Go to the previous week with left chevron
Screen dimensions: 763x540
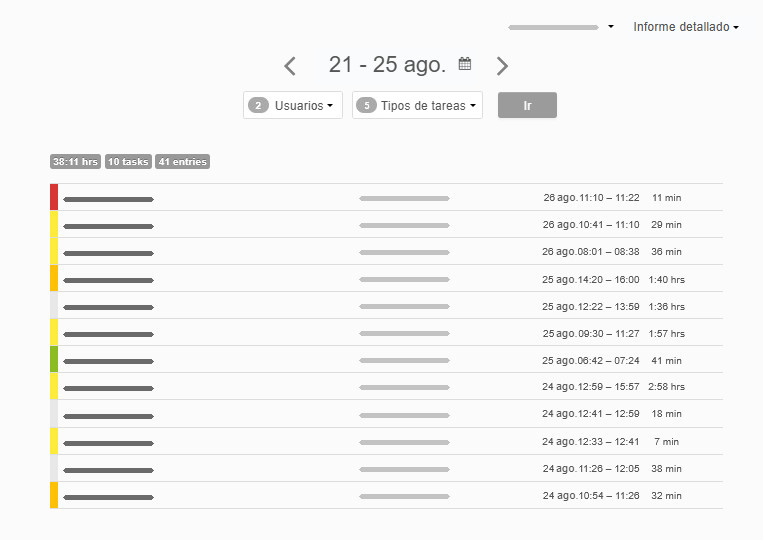tap(290, 66)
